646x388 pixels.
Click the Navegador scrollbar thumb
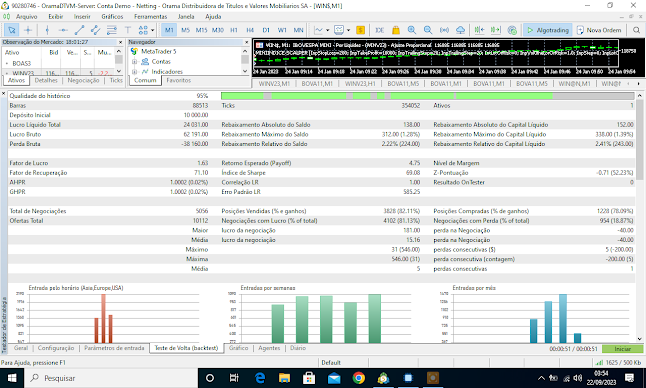point(245,60)
